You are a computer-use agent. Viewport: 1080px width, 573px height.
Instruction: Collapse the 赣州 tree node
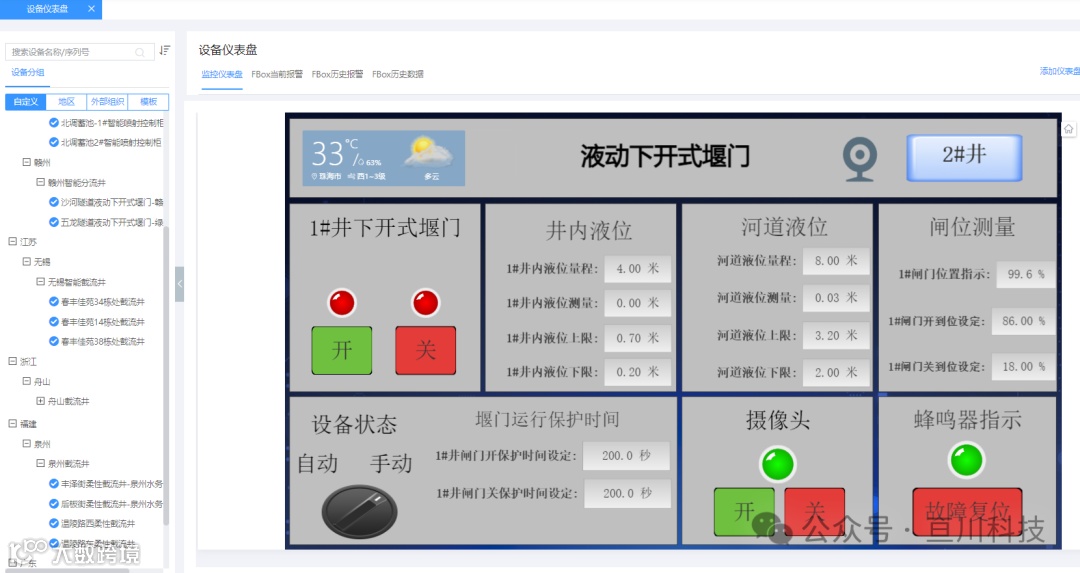pyautogui.click(x=26, y=162)
